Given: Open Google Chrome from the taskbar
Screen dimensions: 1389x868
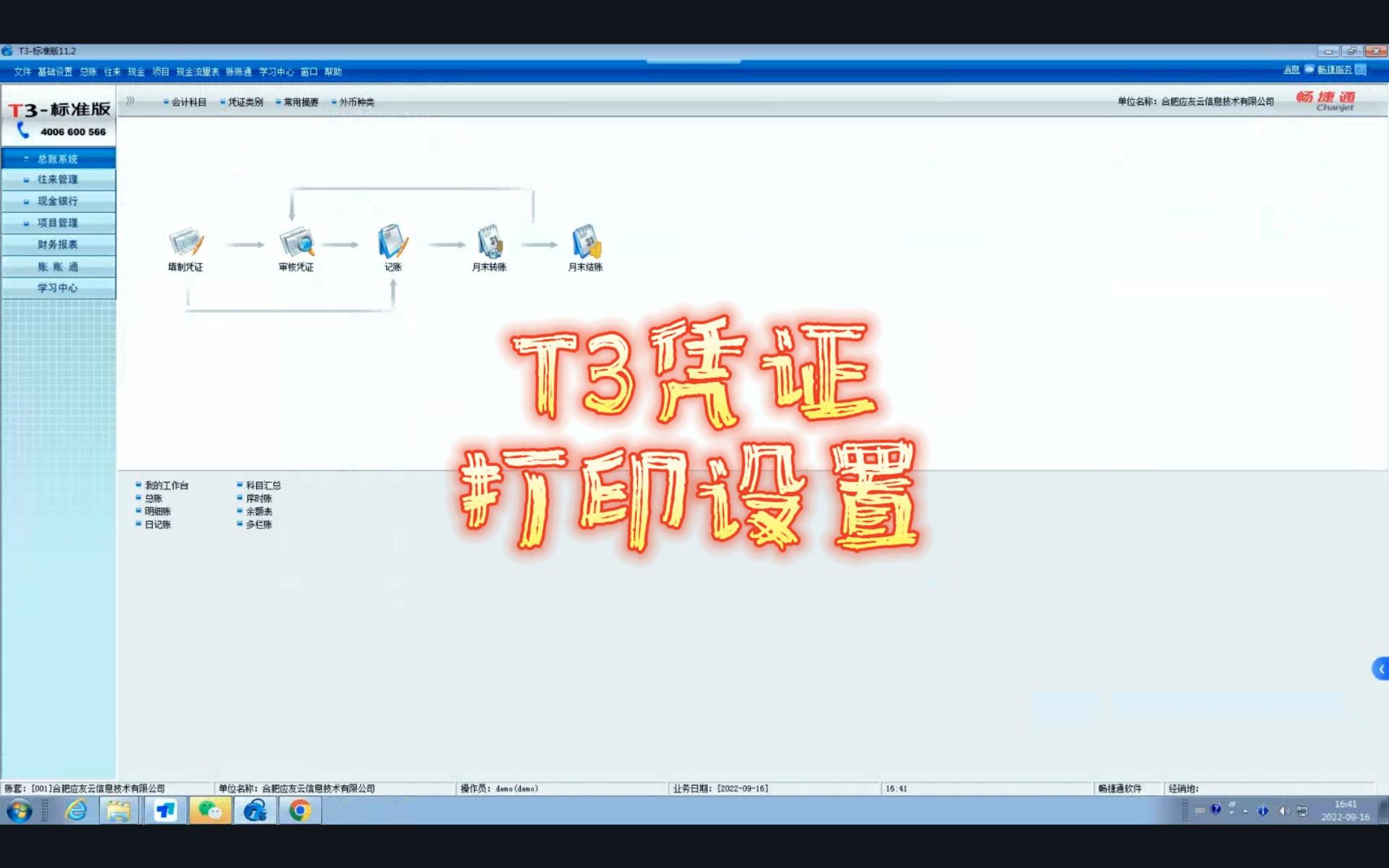Looking at the screenshot, I should pos(300,811).
